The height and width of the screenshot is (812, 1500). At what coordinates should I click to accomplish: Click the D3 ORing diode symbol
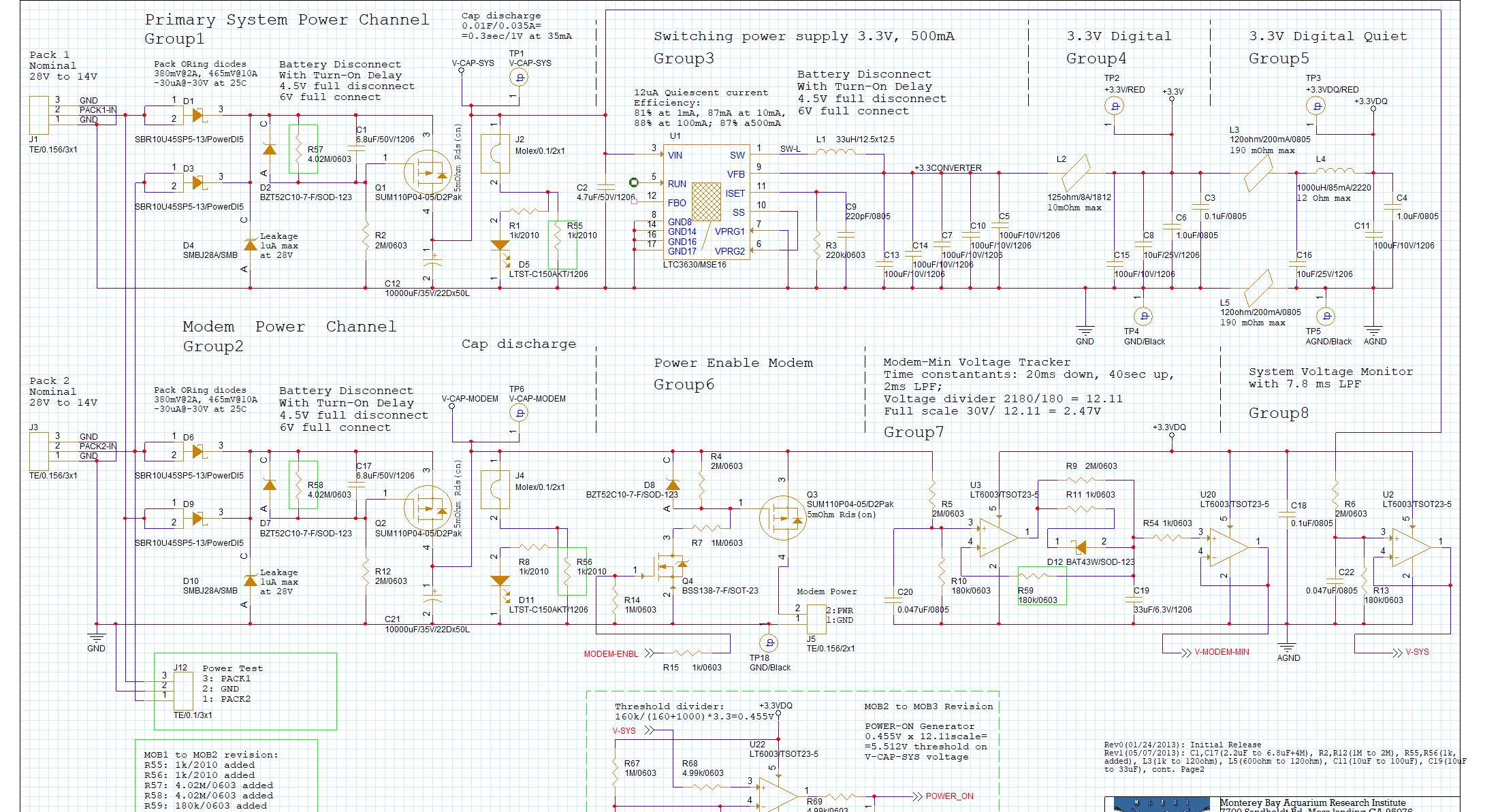tap(198, 182)
